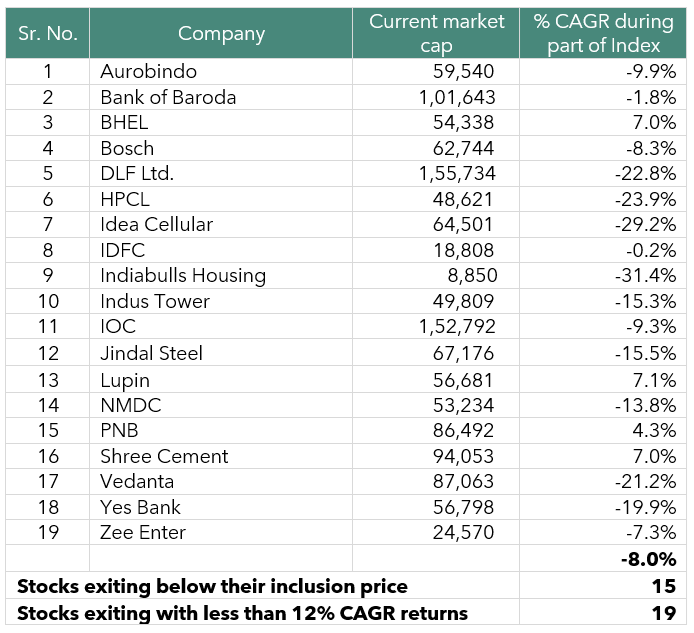
Task: Click BHEL market cap 54,338
Action: pos(463,123)
